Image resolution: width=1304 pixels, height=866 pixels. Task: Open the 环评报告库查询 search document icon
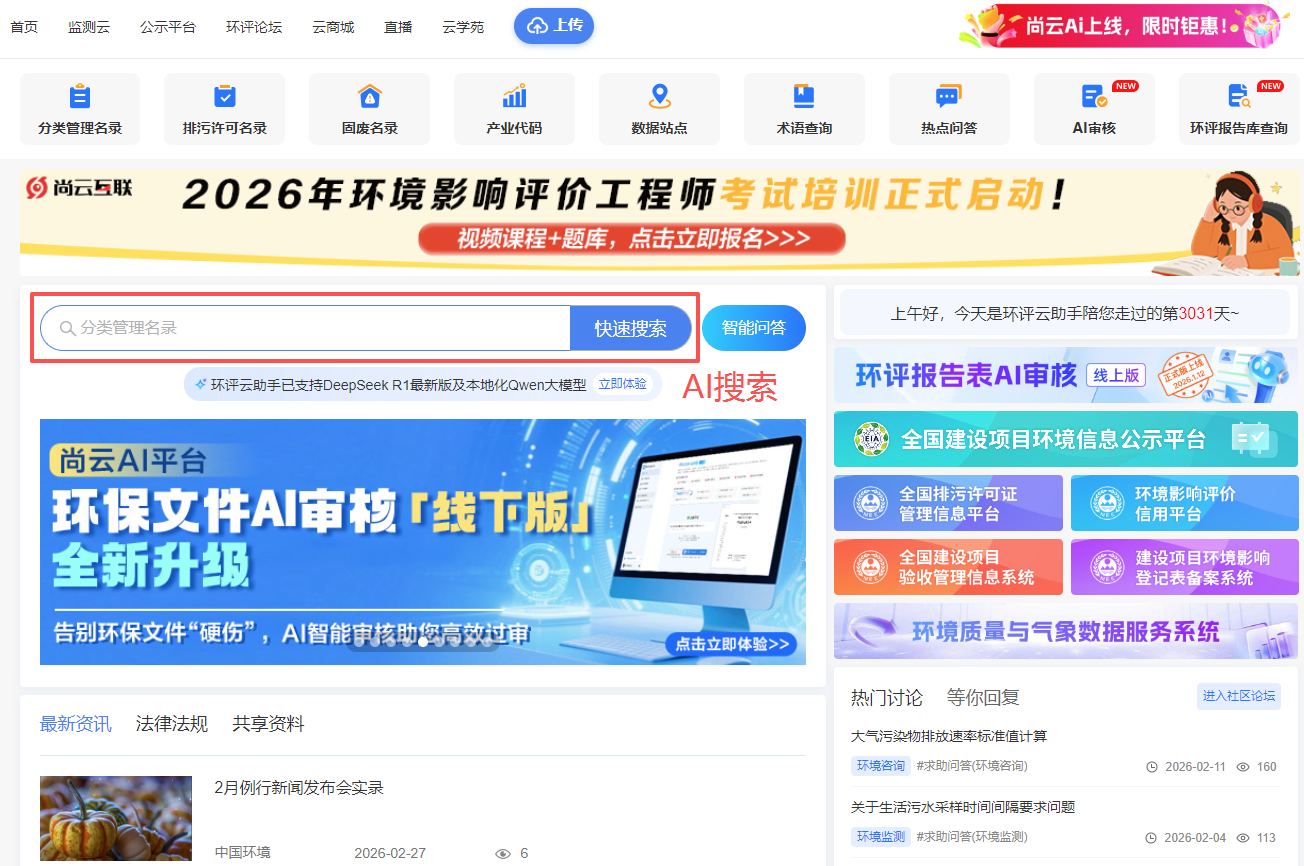1238,97
